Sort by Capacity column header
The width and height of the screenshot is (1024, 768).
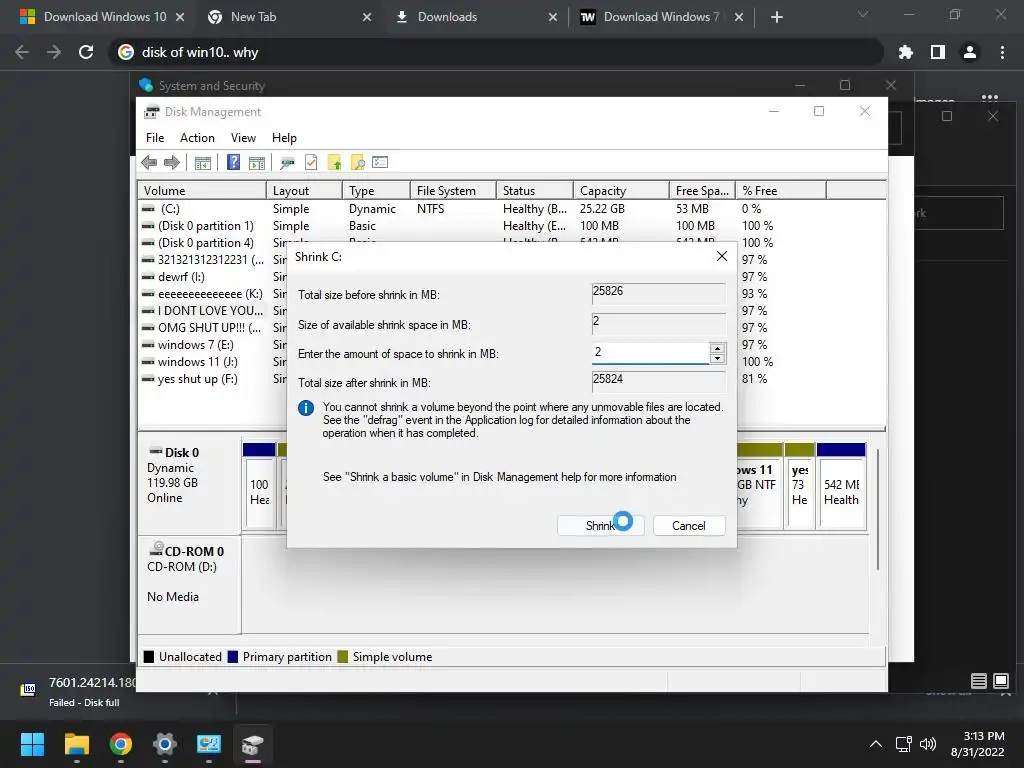[621, 191]
